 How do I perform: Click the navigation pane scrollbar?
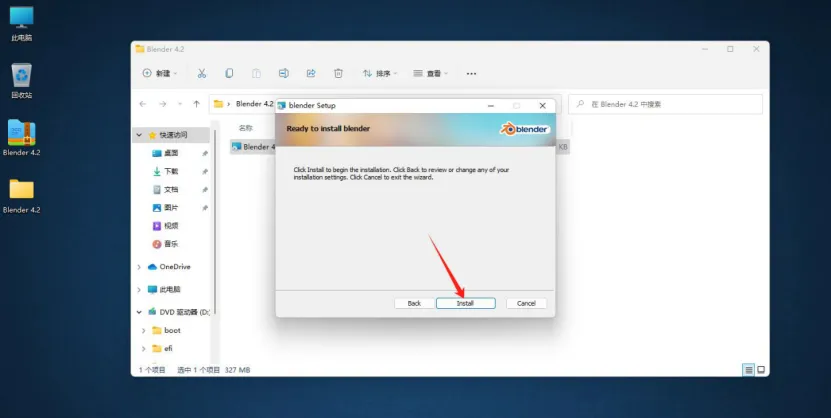pyautogui.click(x=215, y=223)
